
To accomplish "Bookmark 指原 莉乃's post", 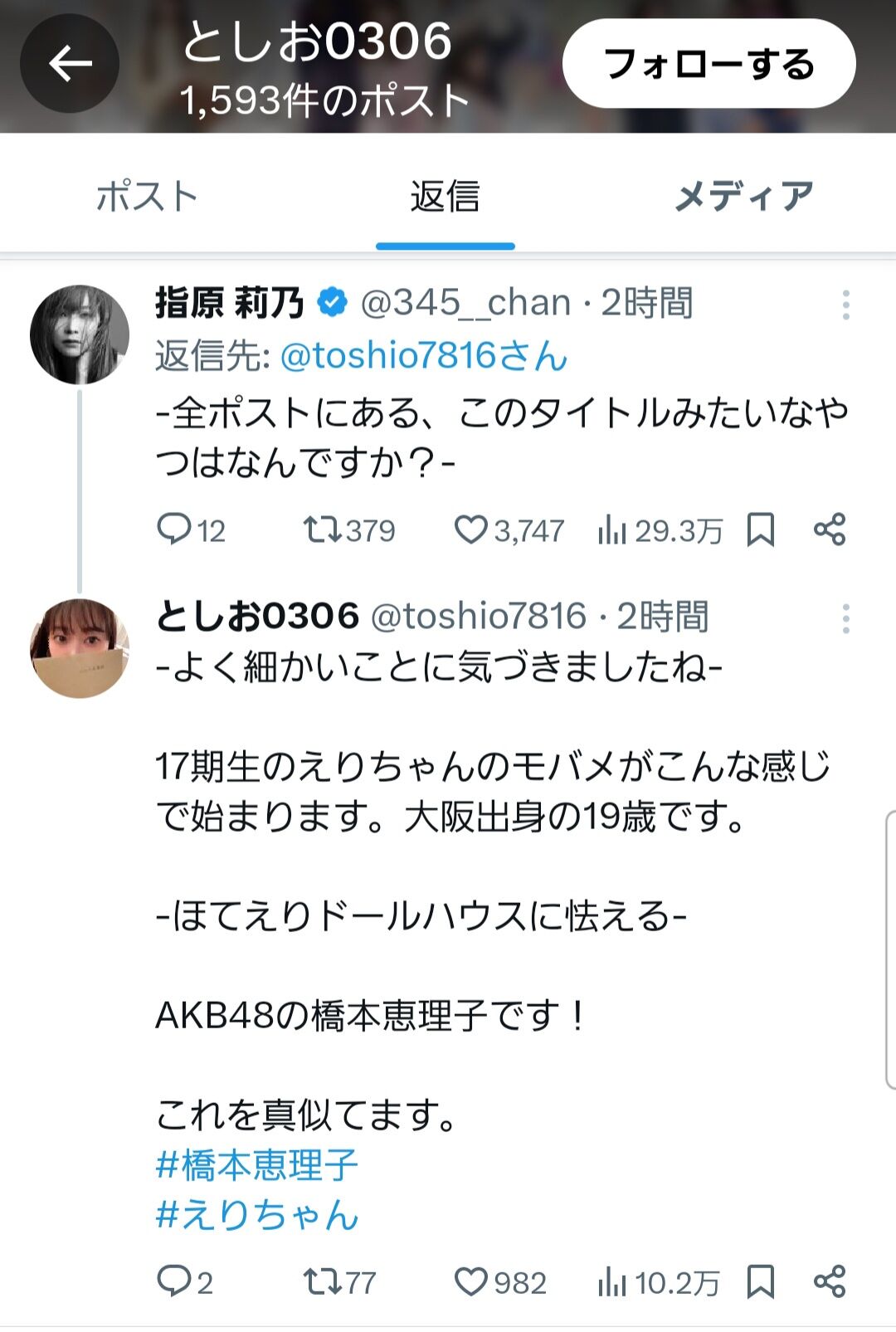I will click(760, 529).
